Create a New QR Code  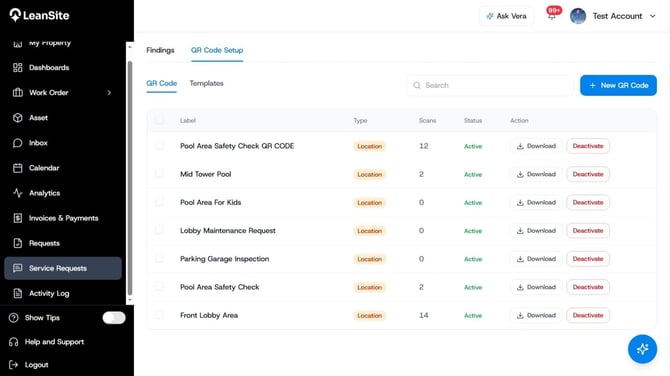618,85
